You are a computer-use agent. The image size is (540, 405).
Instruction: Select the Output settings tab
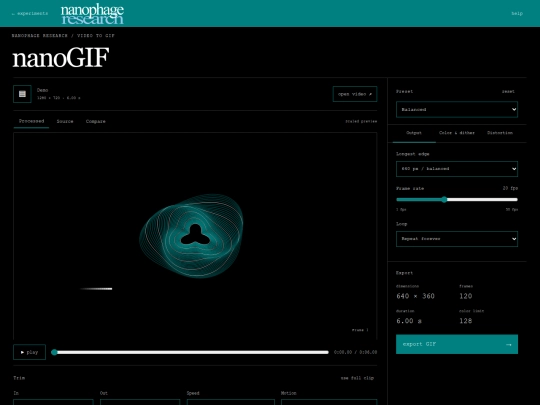point(414,133)
